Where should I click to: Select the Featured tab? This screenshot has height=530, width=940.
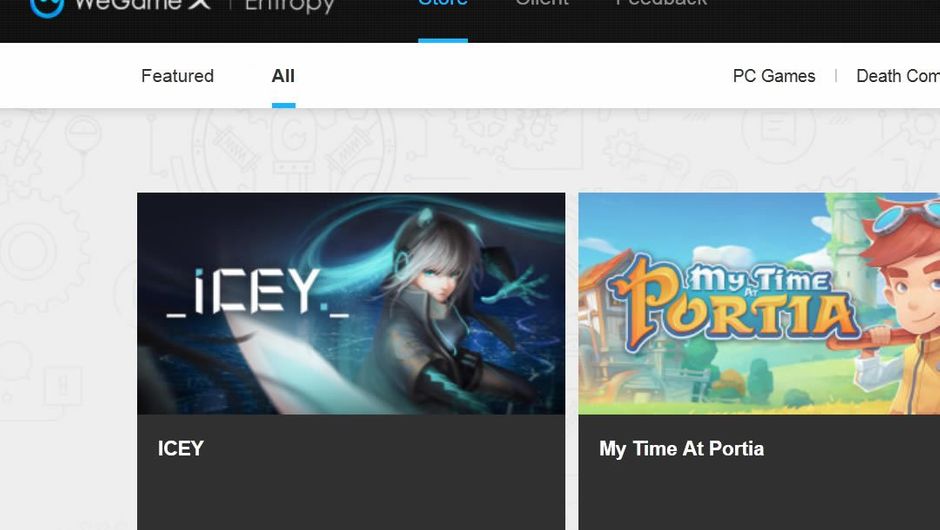pos(177,76)
